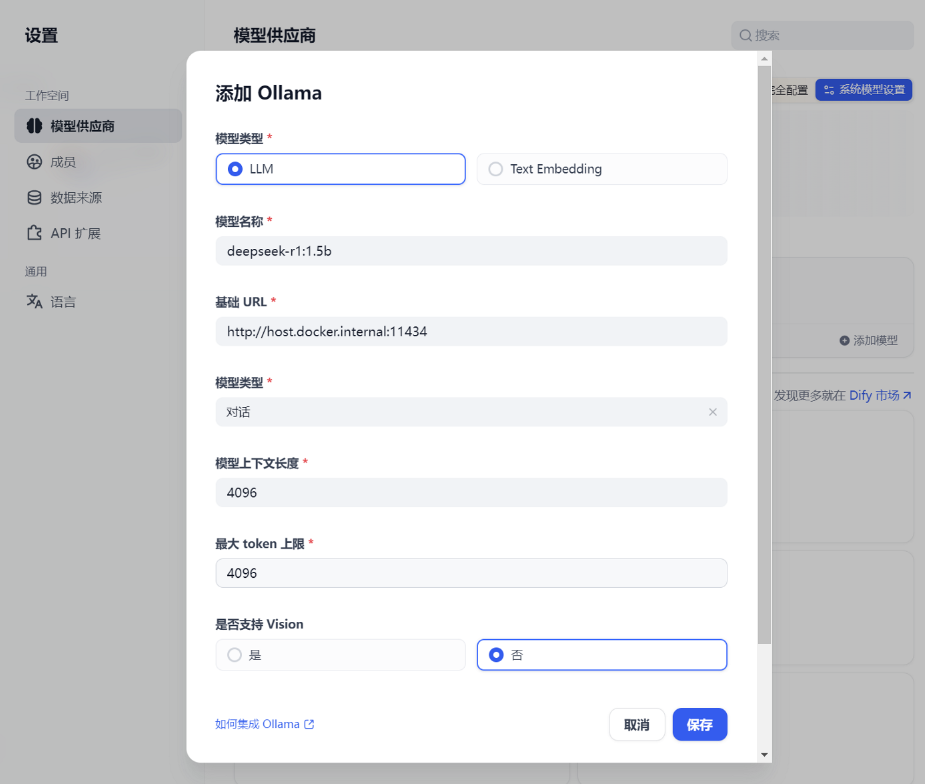Click the 搜索 search field
This screenshot has width=925, height=784.
[x=822, y=35]
